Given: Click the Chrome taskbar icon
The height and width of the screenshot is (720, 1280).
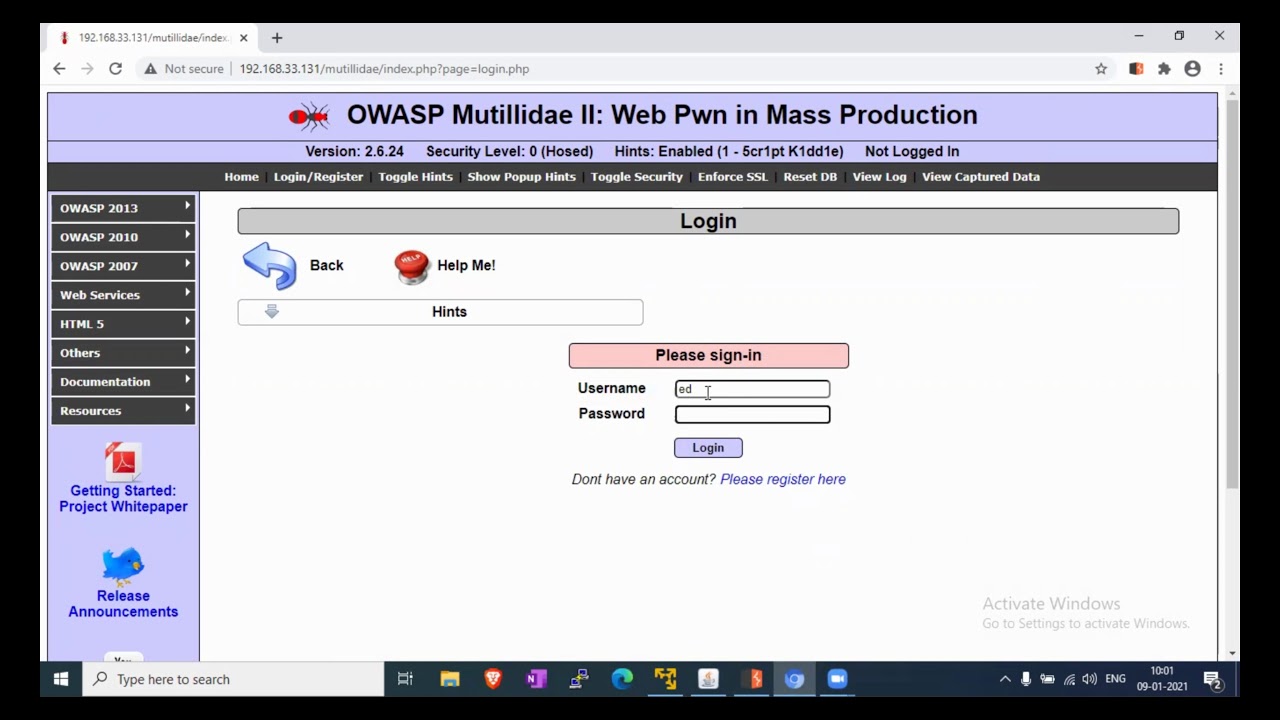Looking at the screenshot, I should (x=794, y=679).
